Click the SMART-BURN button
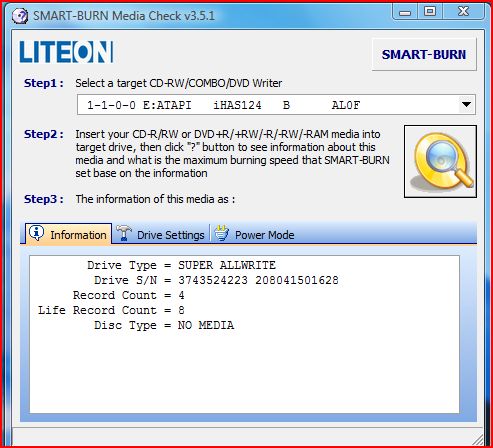This screenshot has height=448, width=493. [x=424, y=54]
